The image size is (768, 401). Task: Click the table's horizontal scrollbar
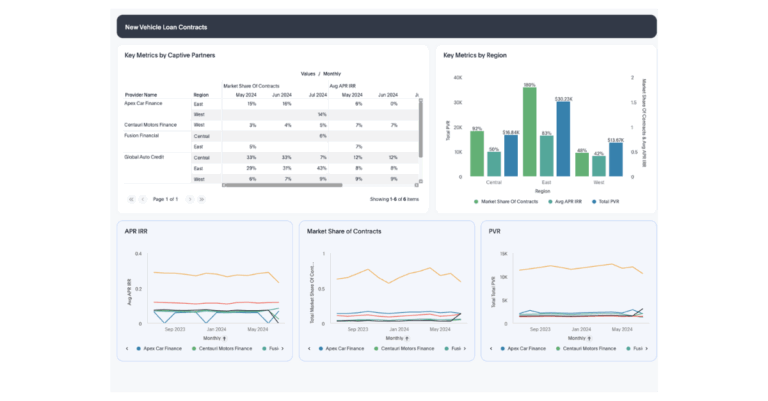282,185
